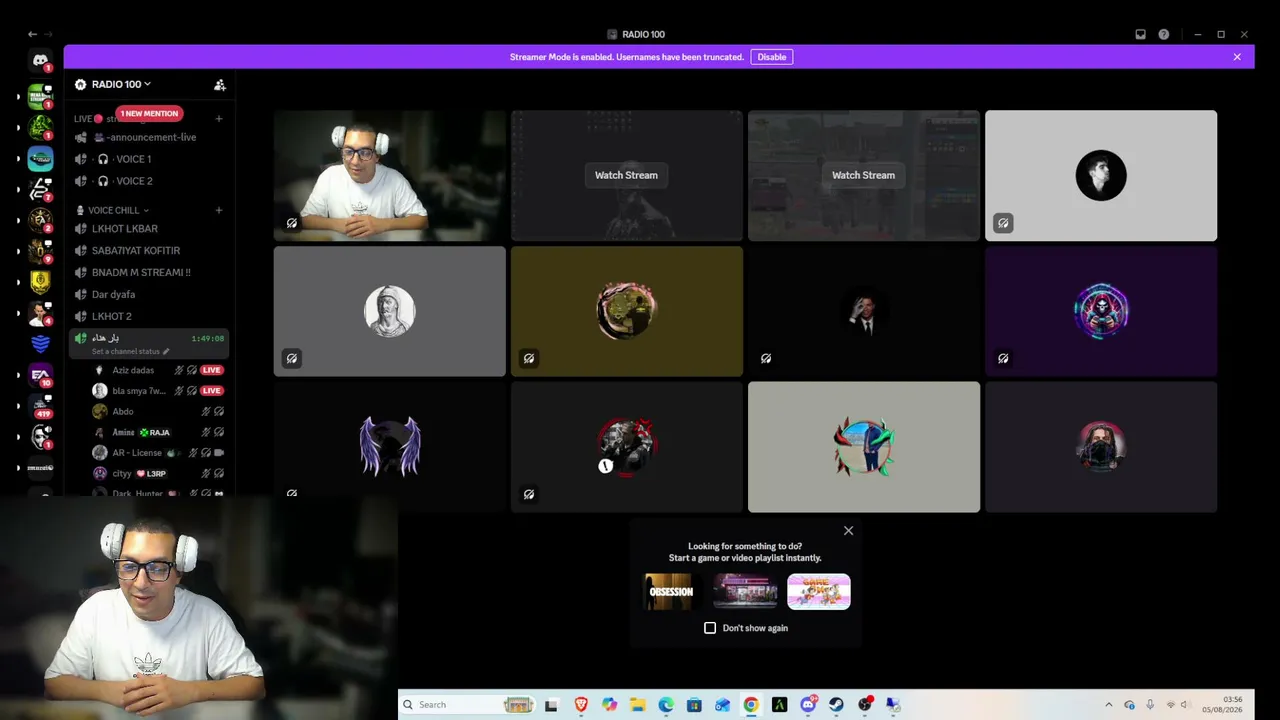This screenshot has width=1280, height=720.
Task: Open the volume icon in system tray
Action: [x=1185, y=705]
